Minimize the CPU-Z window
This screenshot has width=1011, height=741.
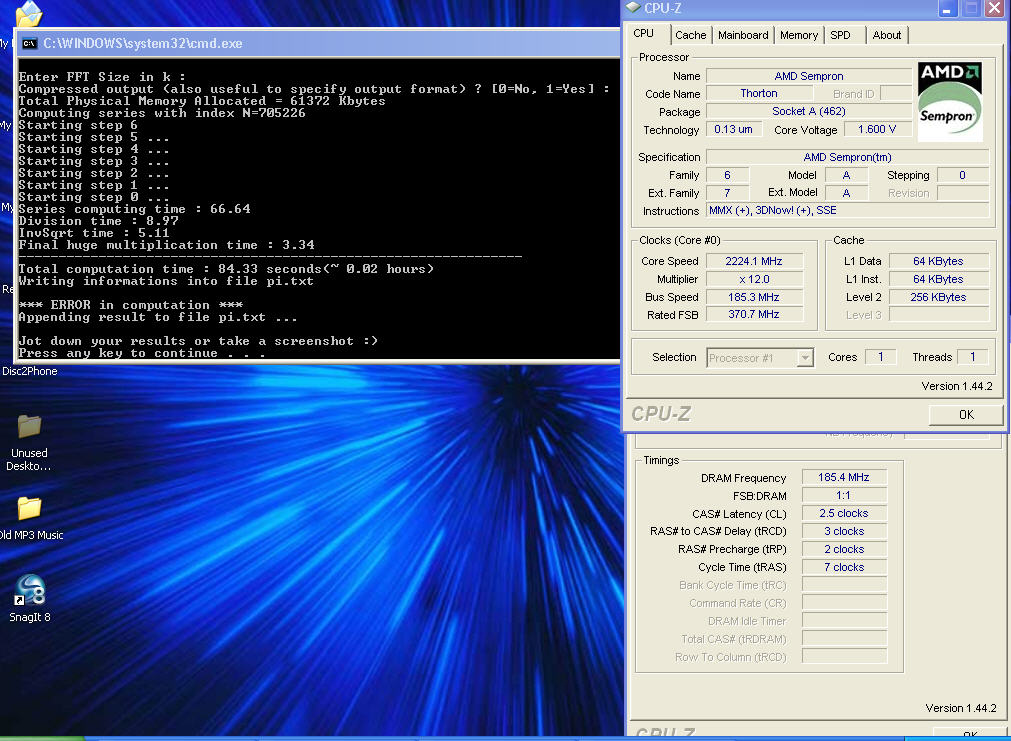coord(947,8)
